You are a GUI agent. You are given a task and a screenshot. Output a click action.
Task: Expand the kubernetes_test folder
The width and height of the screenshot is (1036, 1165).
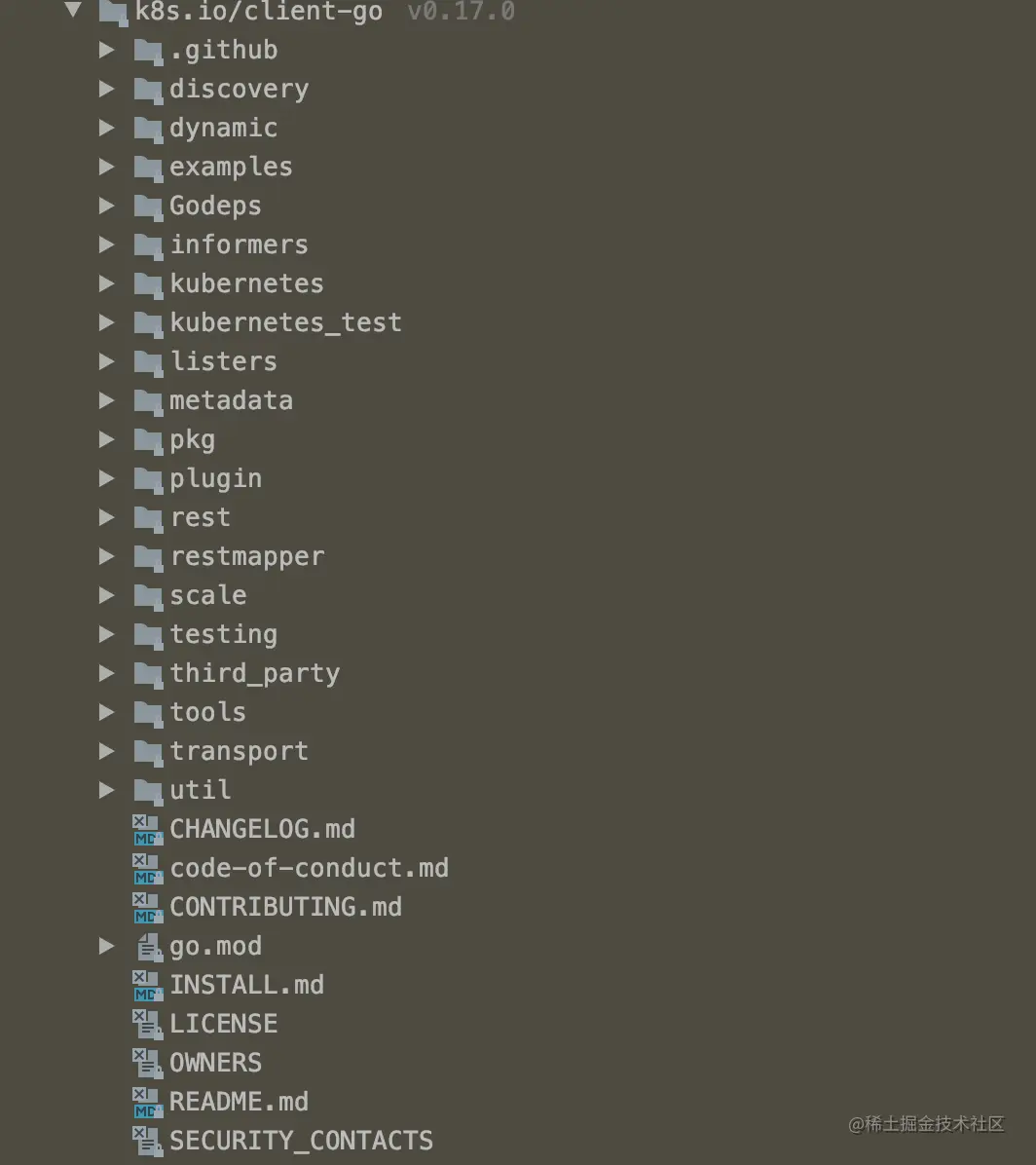click(107, 322)
